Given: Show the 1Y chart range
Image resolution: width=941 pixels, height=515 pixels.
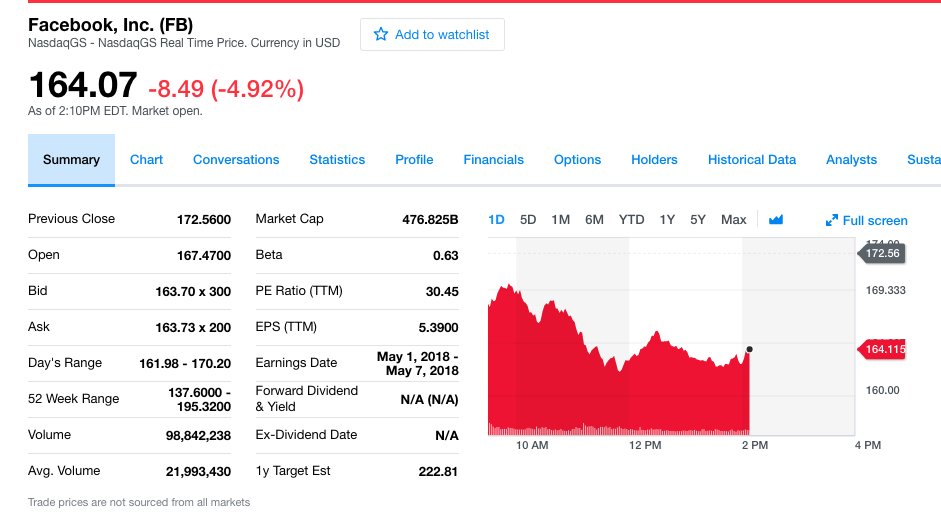Looking at the screenshot, I should (x=667, y=220).
